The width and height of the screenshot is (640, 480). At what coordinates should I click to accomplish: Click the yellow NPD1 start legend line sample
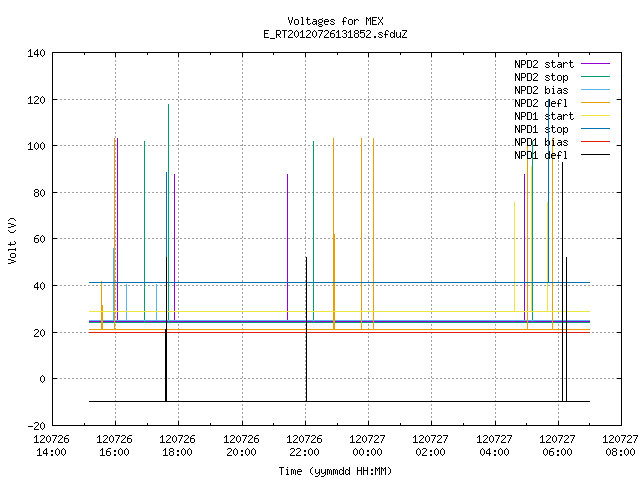point(595,116)
